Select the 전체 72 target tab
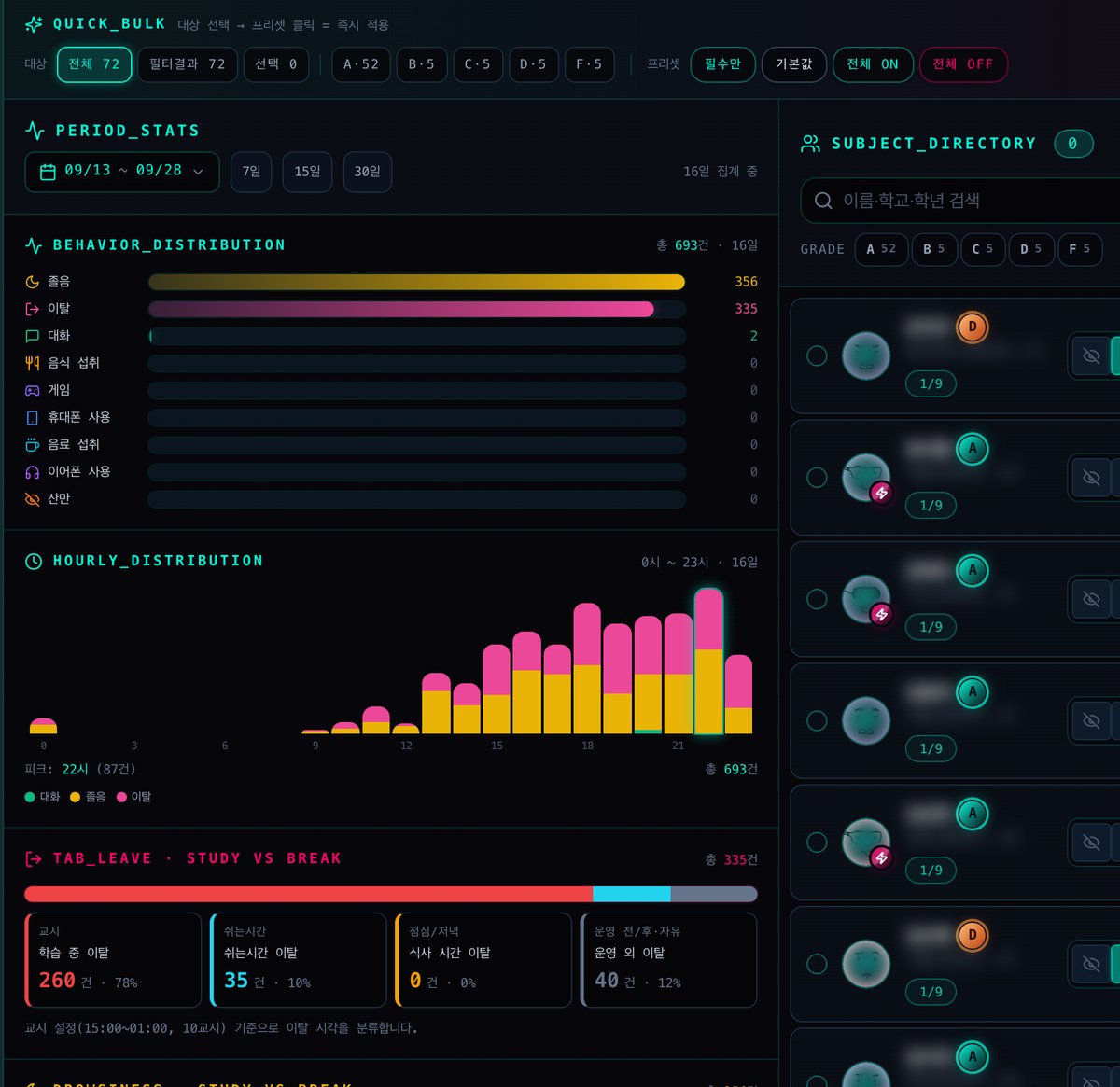The image size is (1120, 1087). click(x=94, y=64)
